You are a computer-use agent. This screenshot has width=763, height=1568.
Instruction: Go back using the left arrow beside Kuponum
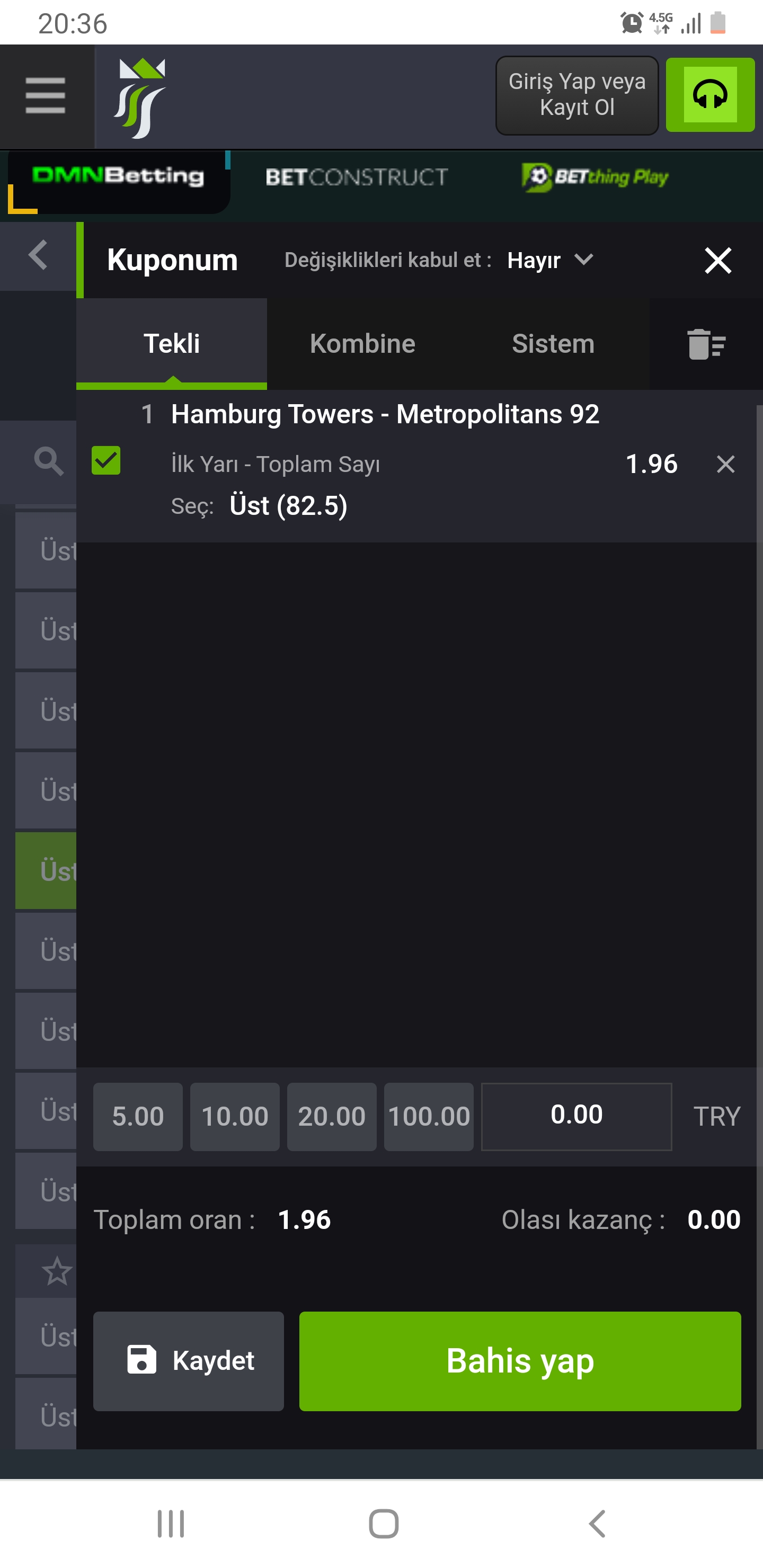click(38, 255)
